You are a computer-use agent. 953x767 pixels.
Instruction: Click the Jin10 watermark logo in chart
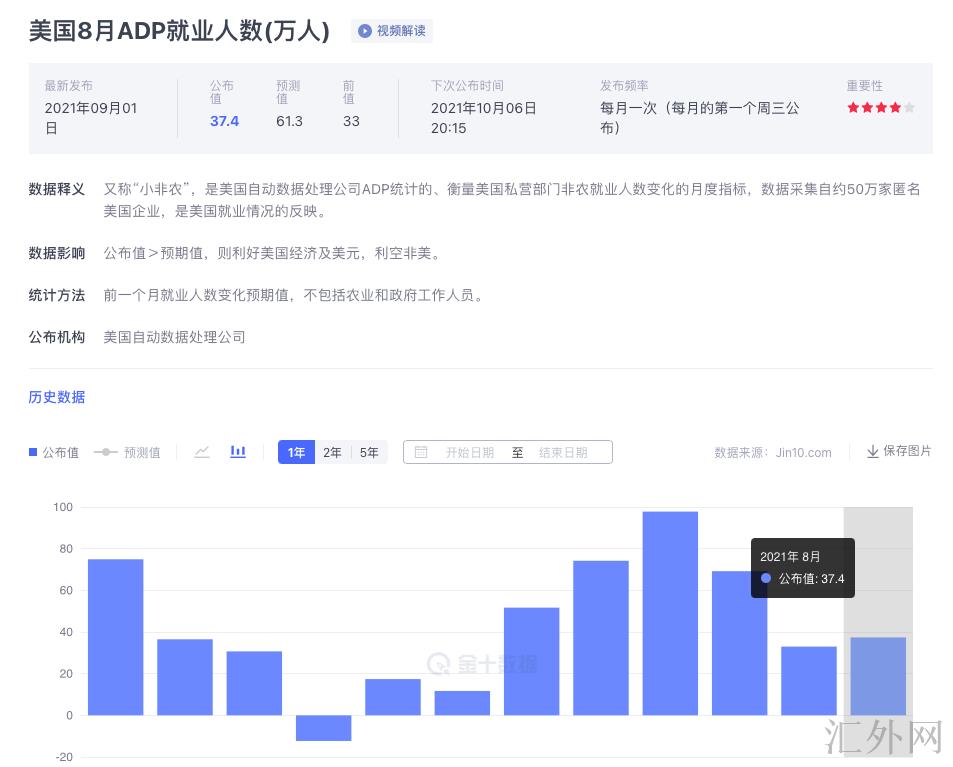(x=439, y=664)
